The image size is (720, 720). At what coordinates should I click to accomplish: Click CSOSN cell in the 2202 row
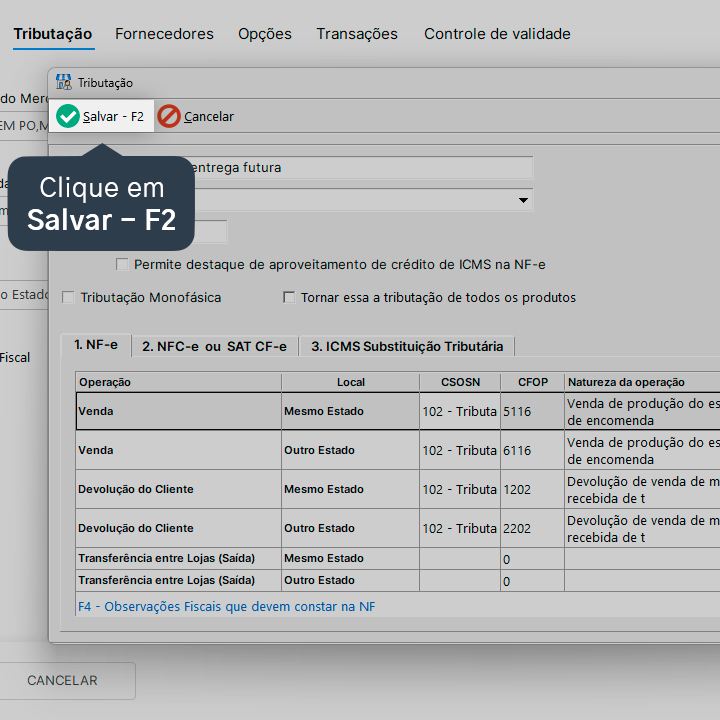point(460,529)
